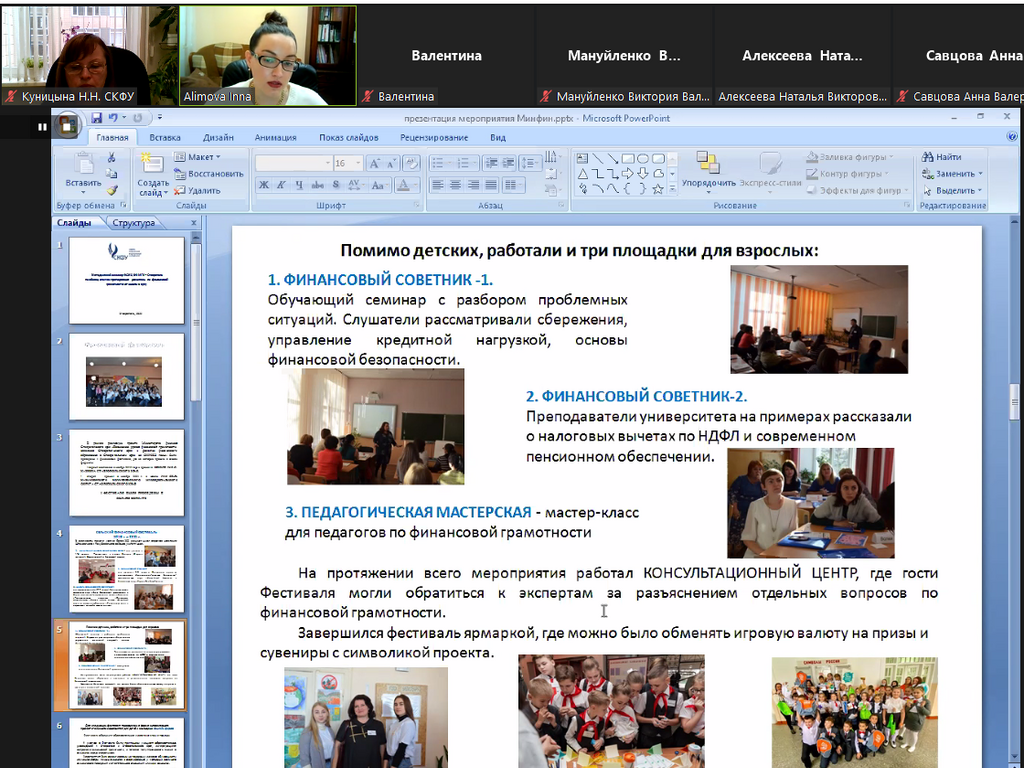This screenshot has width=1024, height=768.
Task: Activate the Format Painter brush
Action: tap(112, 190)
